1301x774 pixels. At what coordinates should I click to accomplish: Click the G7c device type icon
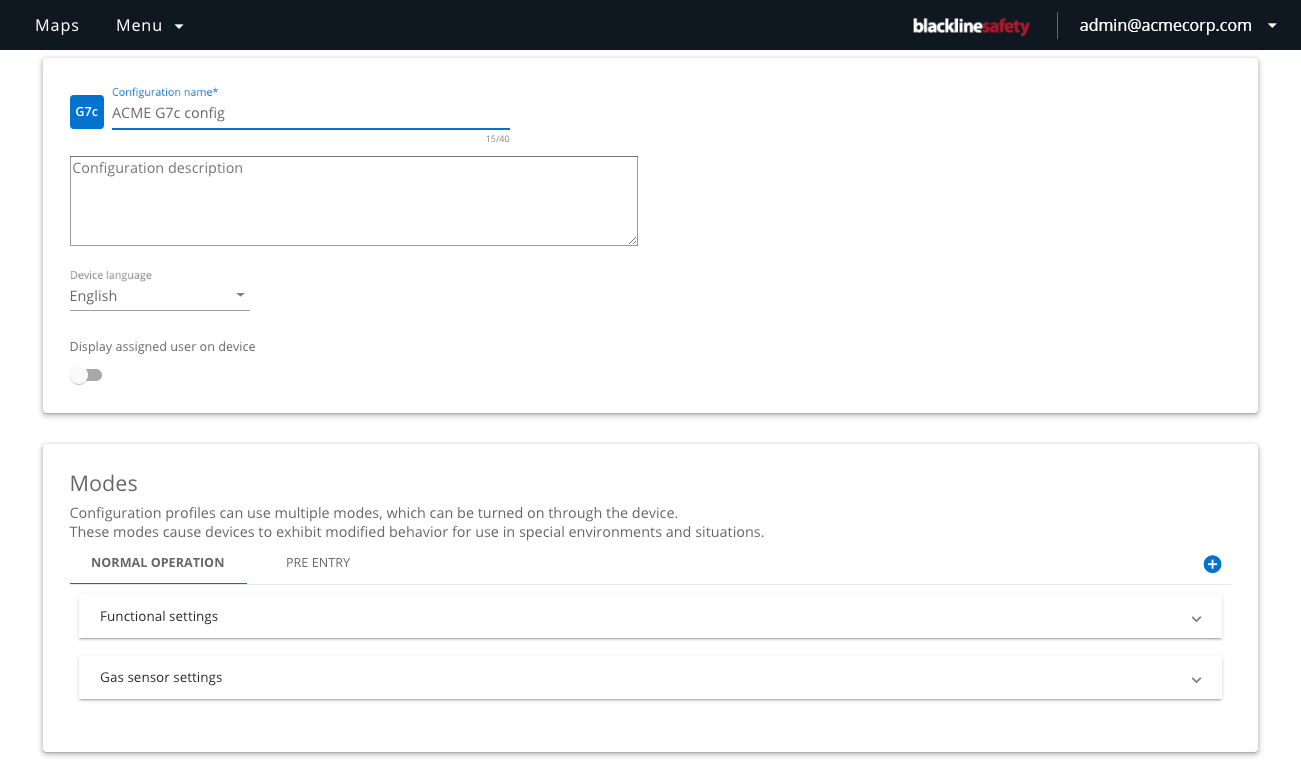(x=87, y=112)
